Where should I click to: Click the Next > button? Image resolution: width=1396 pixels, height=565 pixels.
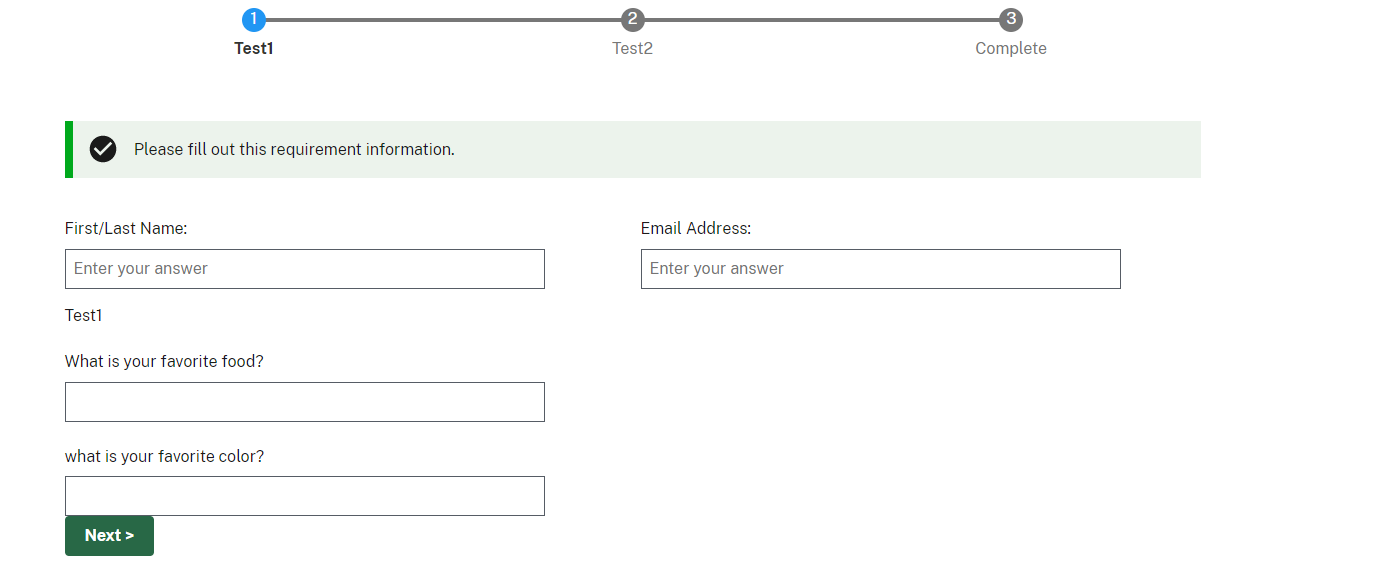pyautogui.click(x=109, y=536)
